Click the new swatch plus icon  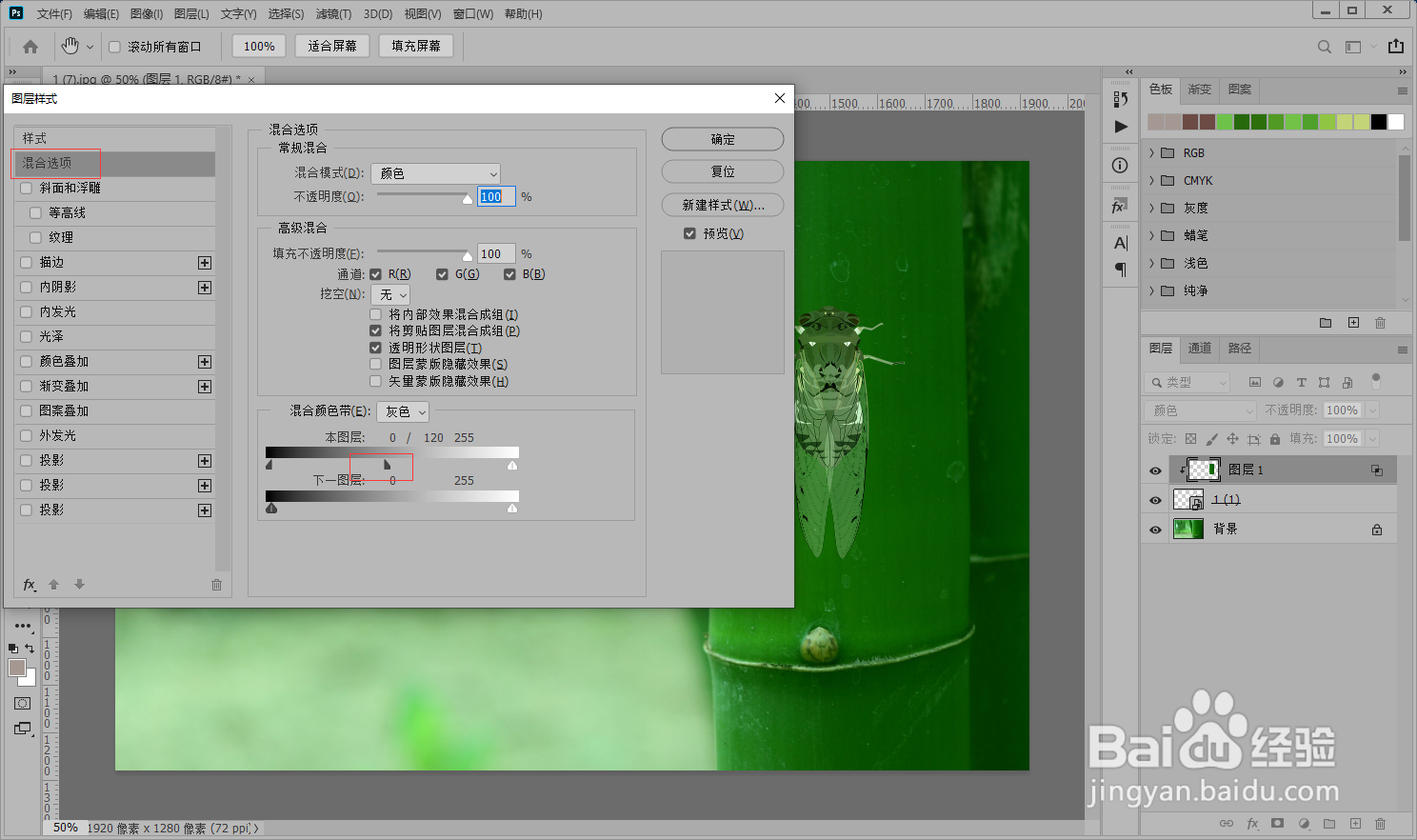click(x=1353, y=323)
